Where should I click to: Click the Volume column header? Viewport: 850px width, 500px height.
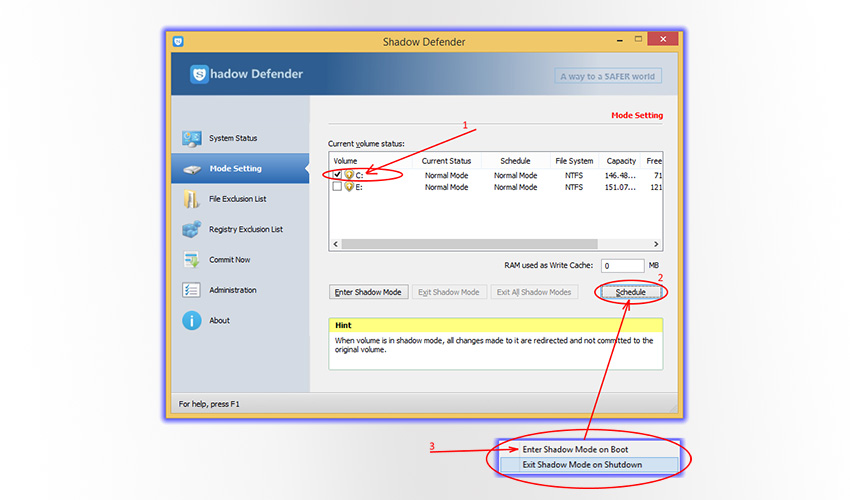(371, 161)
